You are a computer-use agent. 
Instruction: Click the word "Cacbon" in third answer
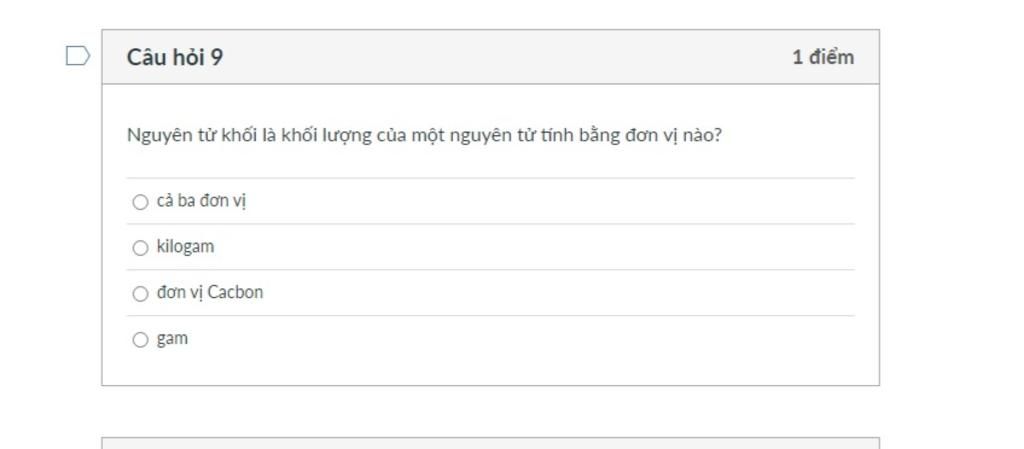pyautogui.click(x=235, y=292)
